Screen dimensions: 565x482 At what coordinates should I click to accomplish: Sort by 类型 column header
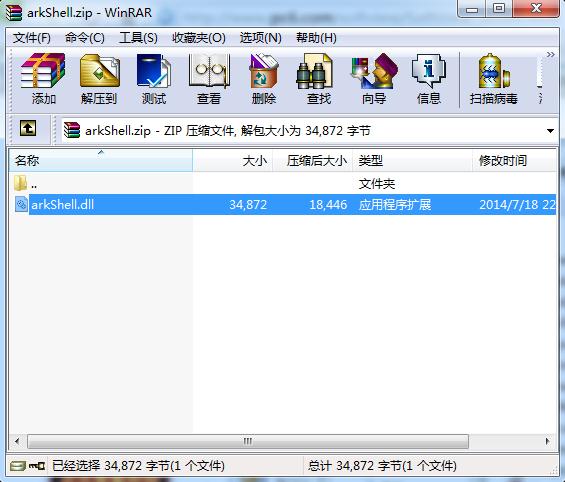point(413,160)
